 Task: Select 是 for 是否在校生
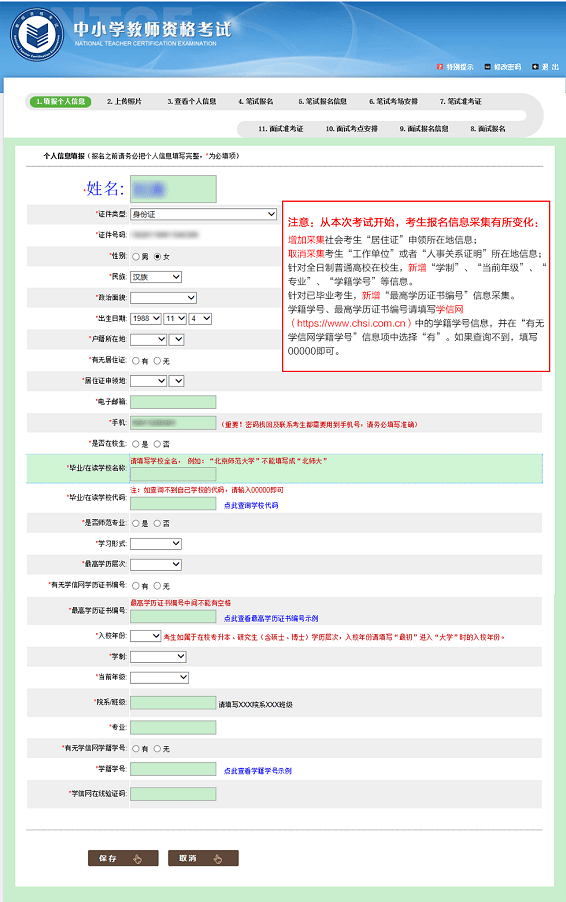136,444
